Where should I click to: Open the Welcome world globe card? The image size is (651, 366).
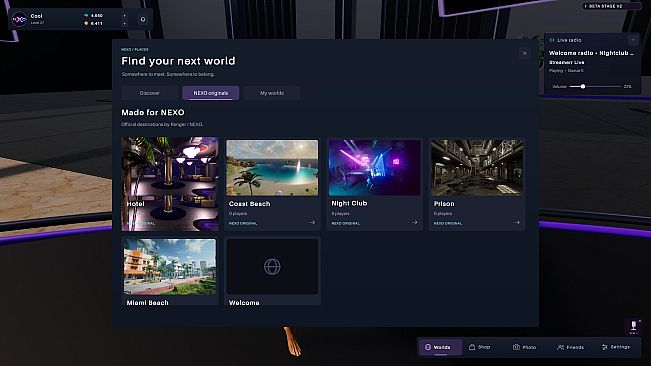(x=272, y=267)
